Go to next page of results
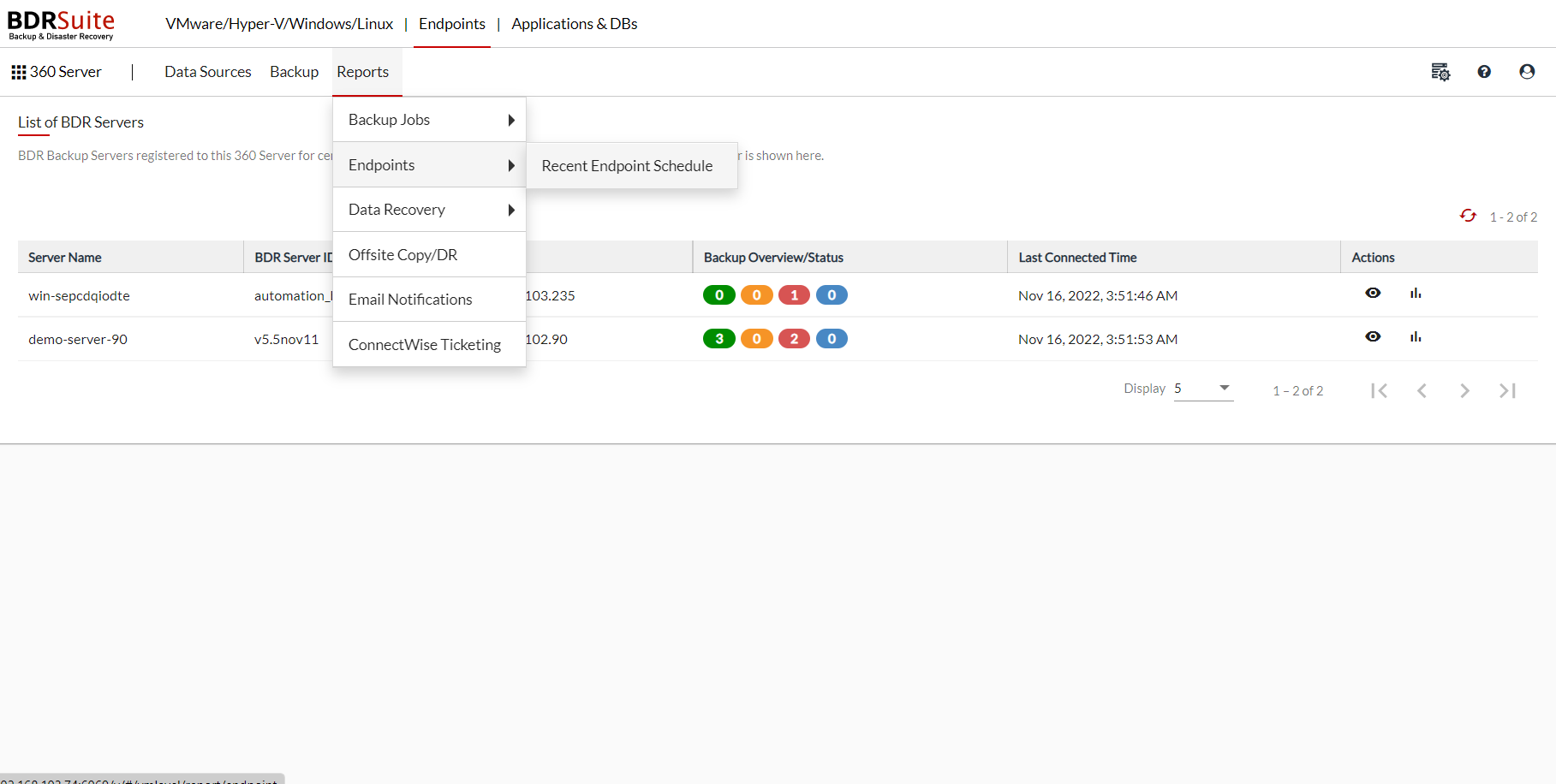This screenshot has height=784, width=1556. click(1464, 390)
